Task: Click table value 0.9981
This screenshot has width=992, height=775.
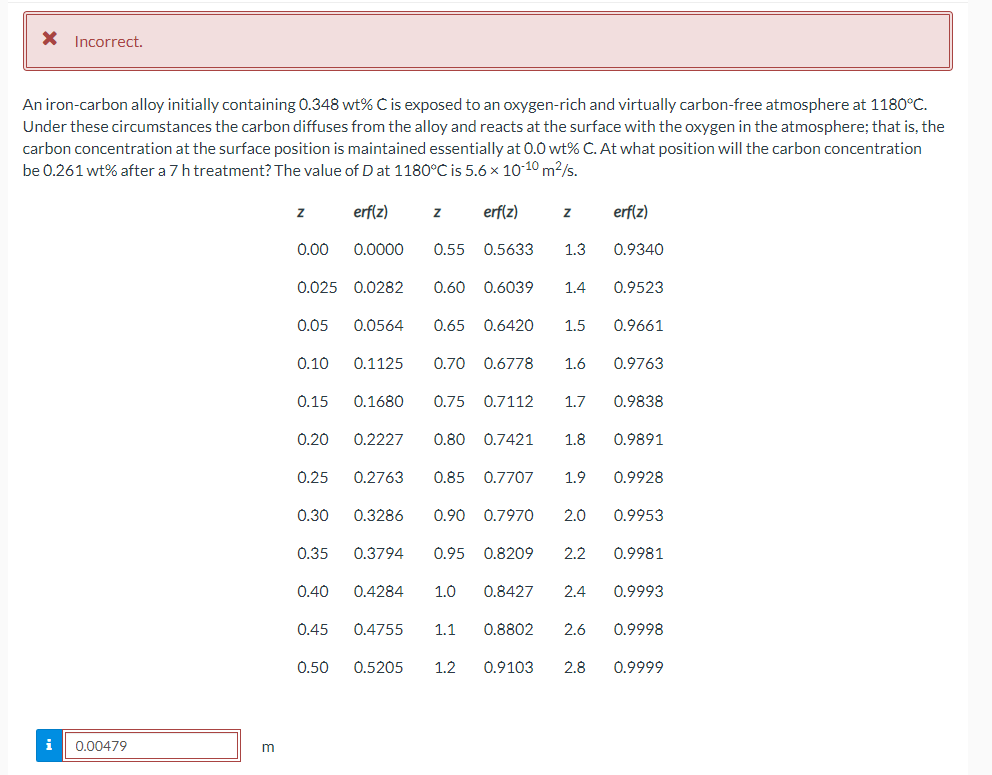Action: pyautogui.click(x=638, y=553)
